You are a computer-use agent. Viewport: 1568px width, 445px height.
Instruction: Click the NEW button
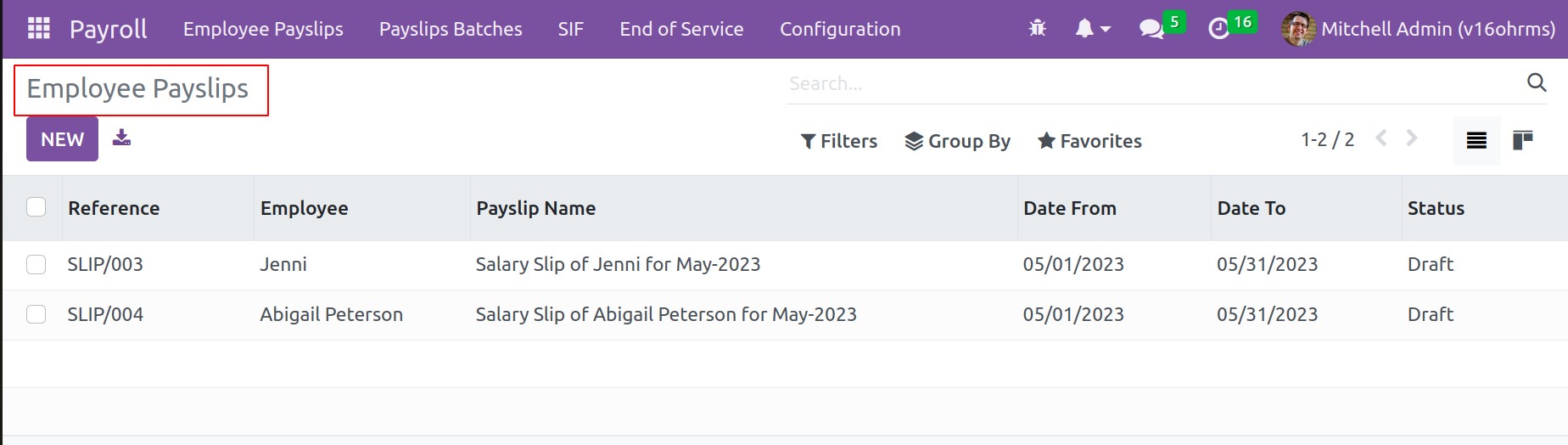(62, 139)
